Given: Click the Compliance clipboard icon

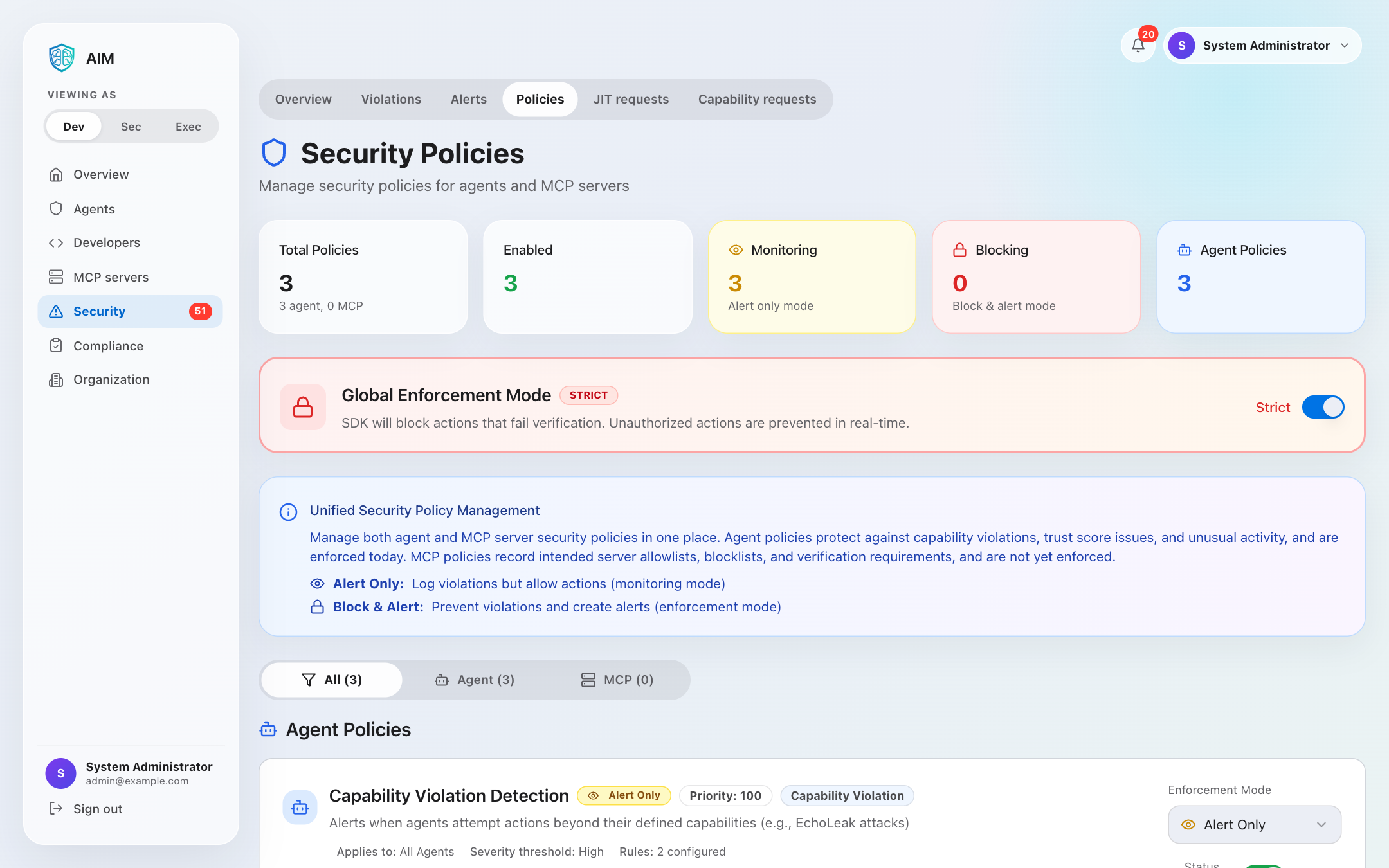Looking at the screenshot, I should 56,346.
